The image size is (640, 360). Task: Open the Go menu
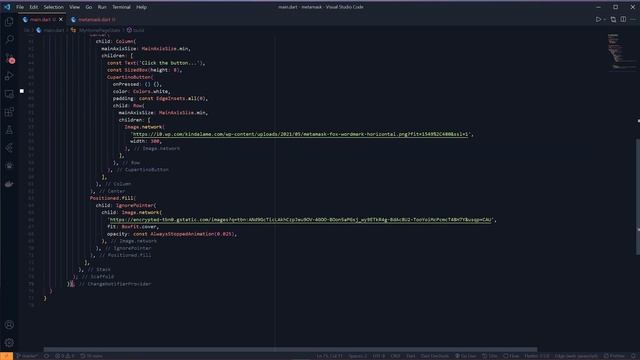[x=89, y=7]
